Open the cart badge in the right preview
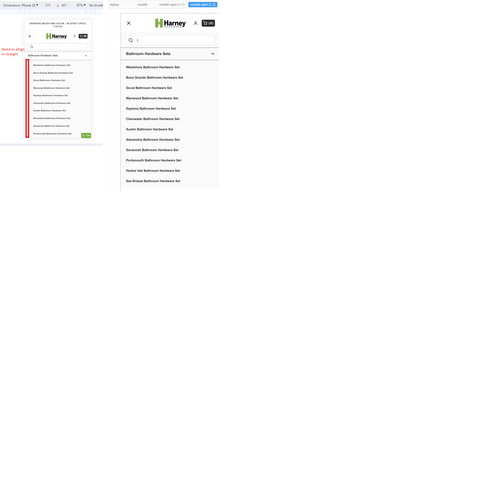500x497 pixels. tap(208, 23)
